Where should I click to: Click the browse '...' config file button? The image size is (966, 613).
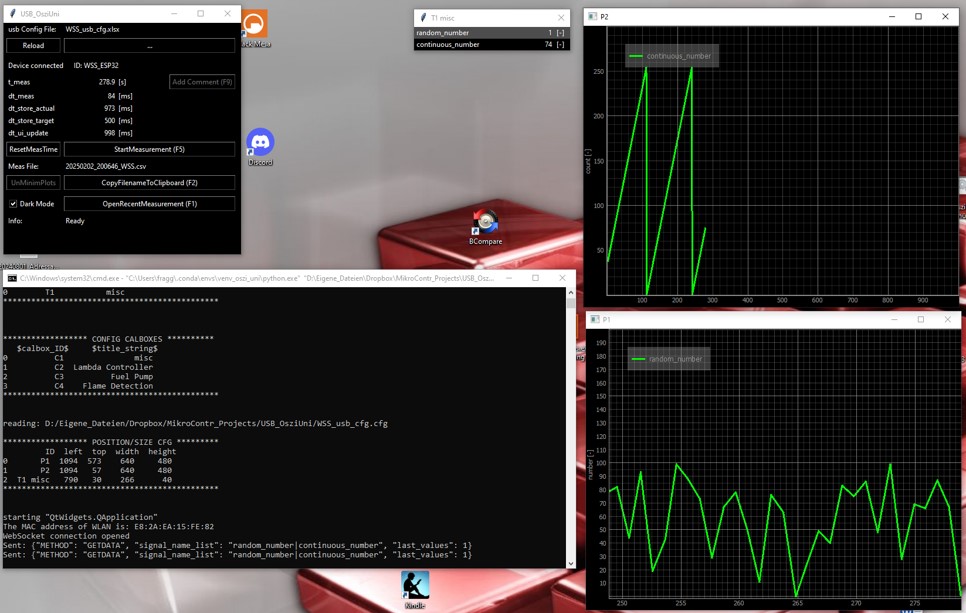(149, 46)
